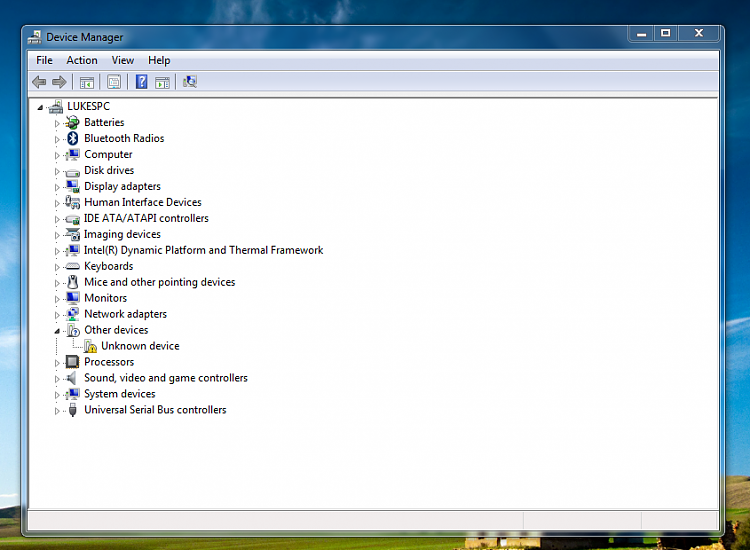Maximize the Device Manager window

[x=665, y=33]
